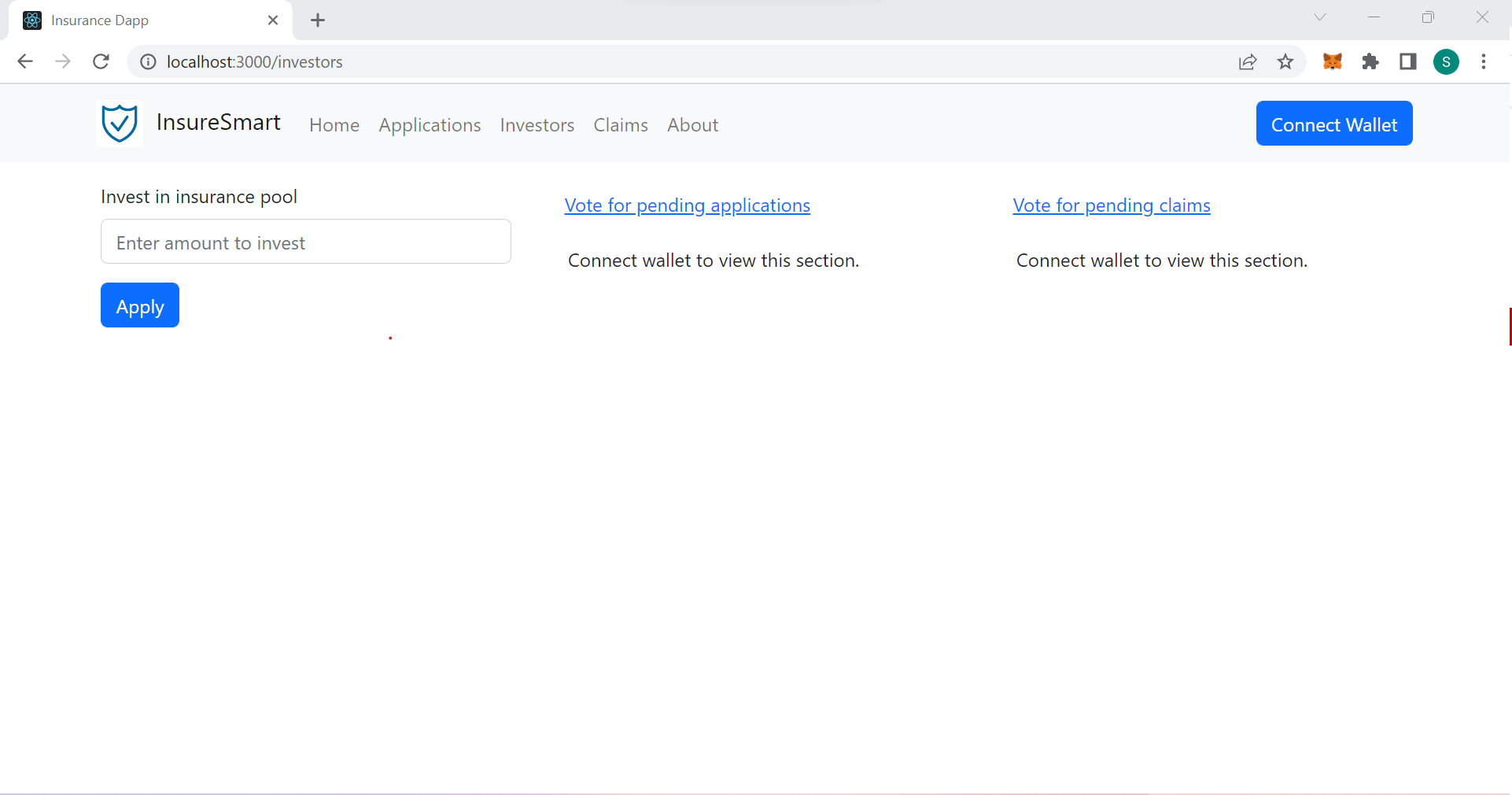
Task: Open Vote for pending applications link
Action: [x=688, y=205]
